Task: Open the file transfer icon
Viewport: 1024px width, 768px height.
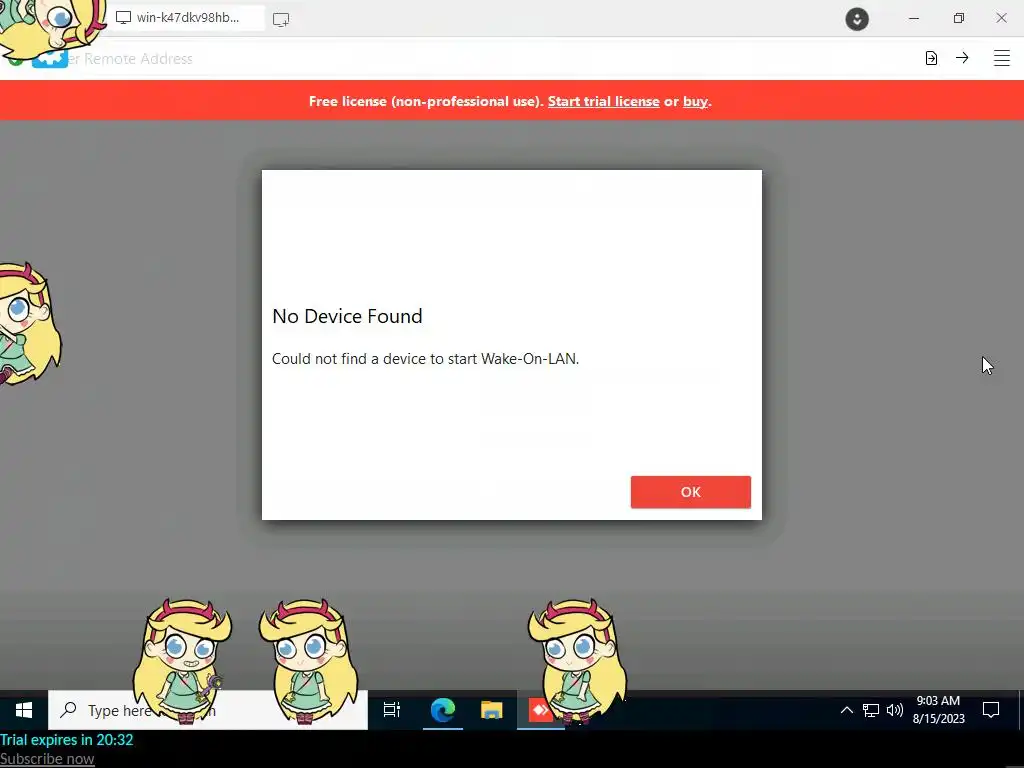Action: 931,58
